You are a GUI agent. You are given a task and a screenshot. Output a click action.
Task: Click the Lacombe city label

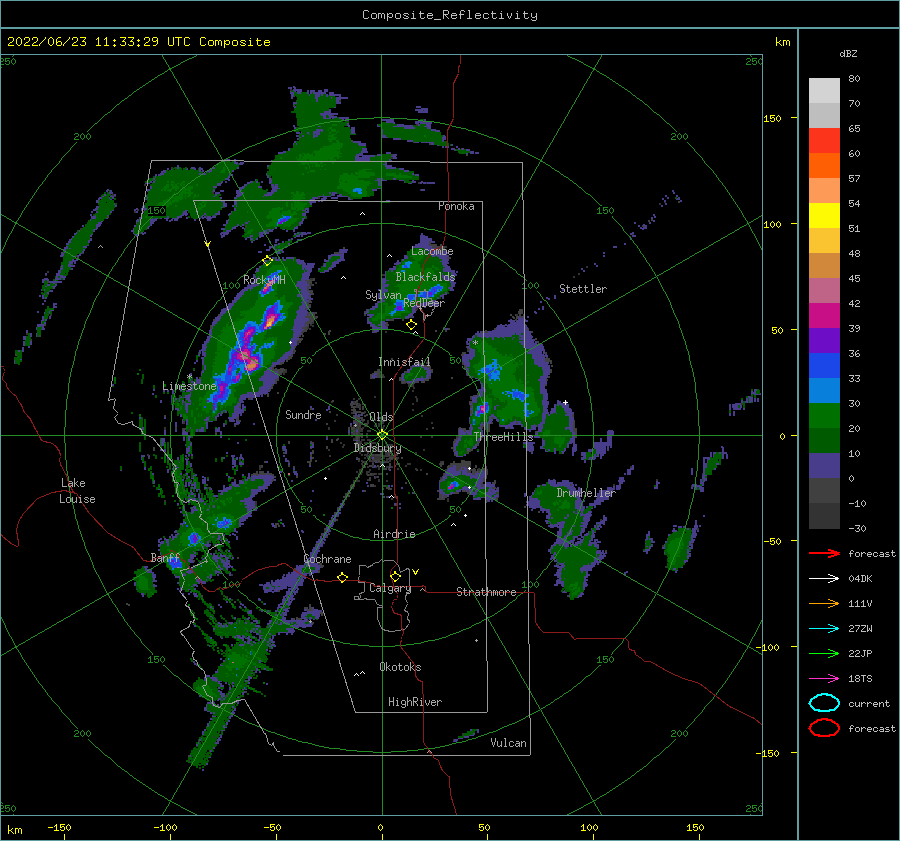click(432, 251)
